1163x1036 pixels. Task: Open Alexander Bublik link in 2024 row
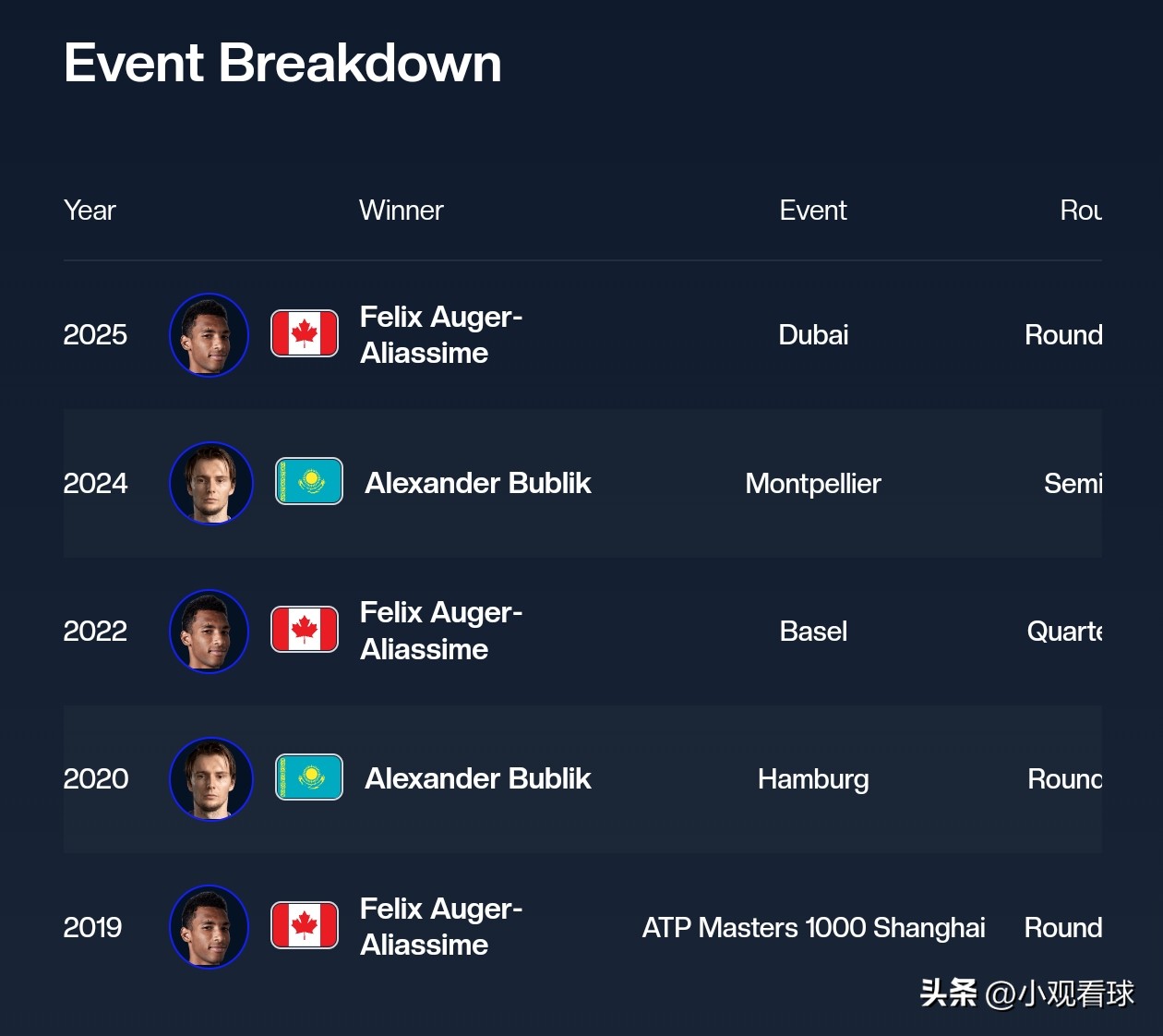(x=477, y=483)
